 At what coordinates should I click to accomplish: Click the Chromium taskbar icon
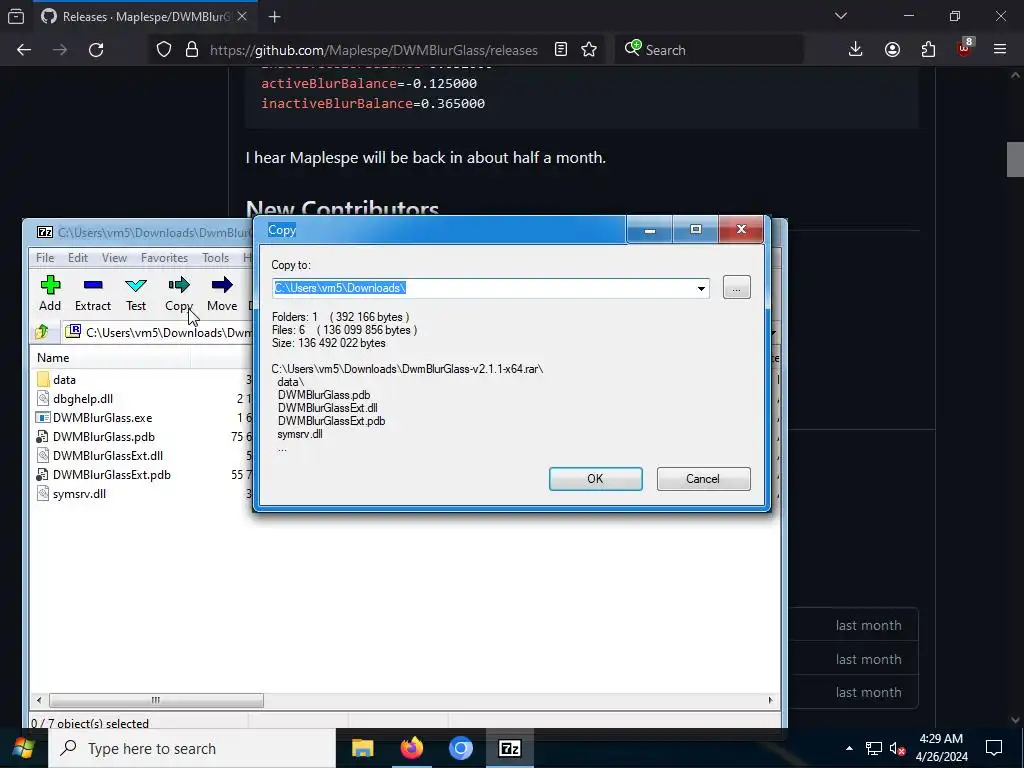point(460,748)
